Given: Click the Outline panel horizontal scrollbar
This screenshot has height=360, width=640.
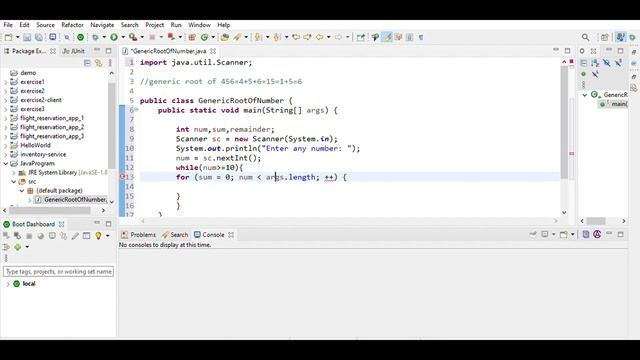Looking at the screenshot, I should 596,221.
